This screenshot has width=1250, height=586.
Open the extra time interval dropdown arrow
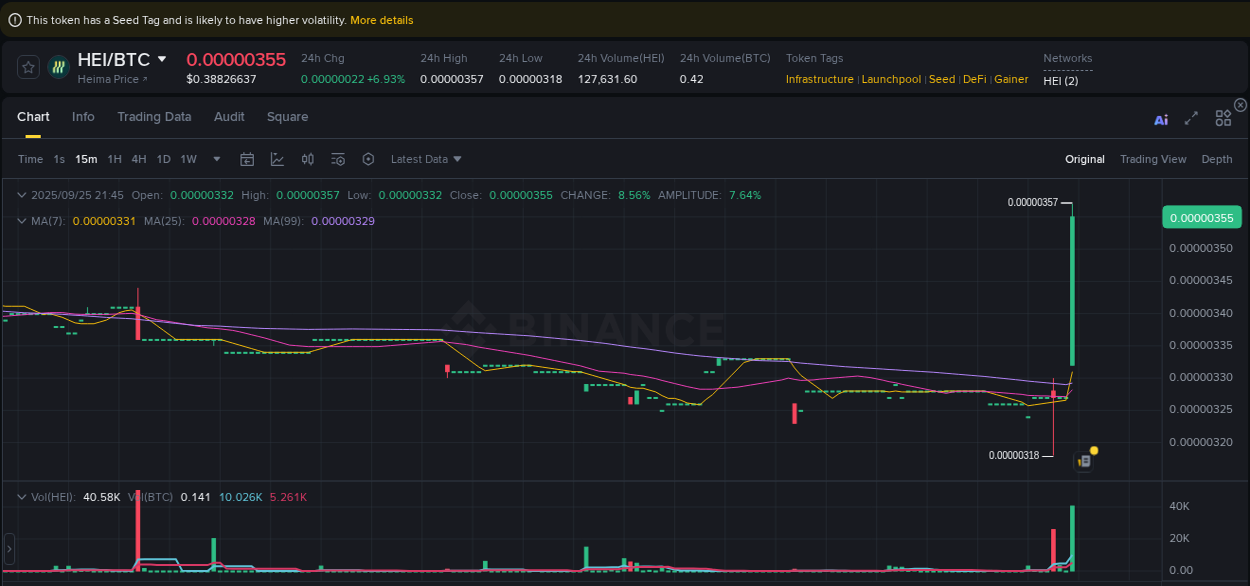216,158
